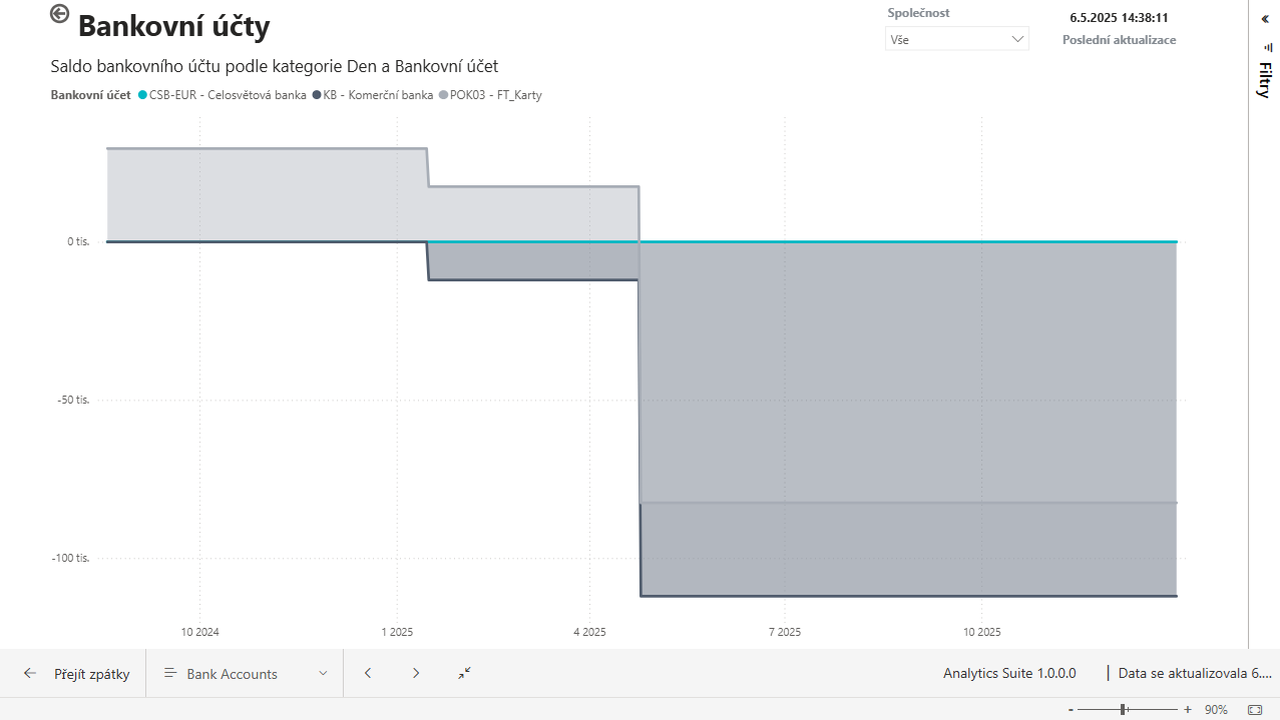
Task: Click the 4 2025 x-axis label
Action: pos(590,632)
